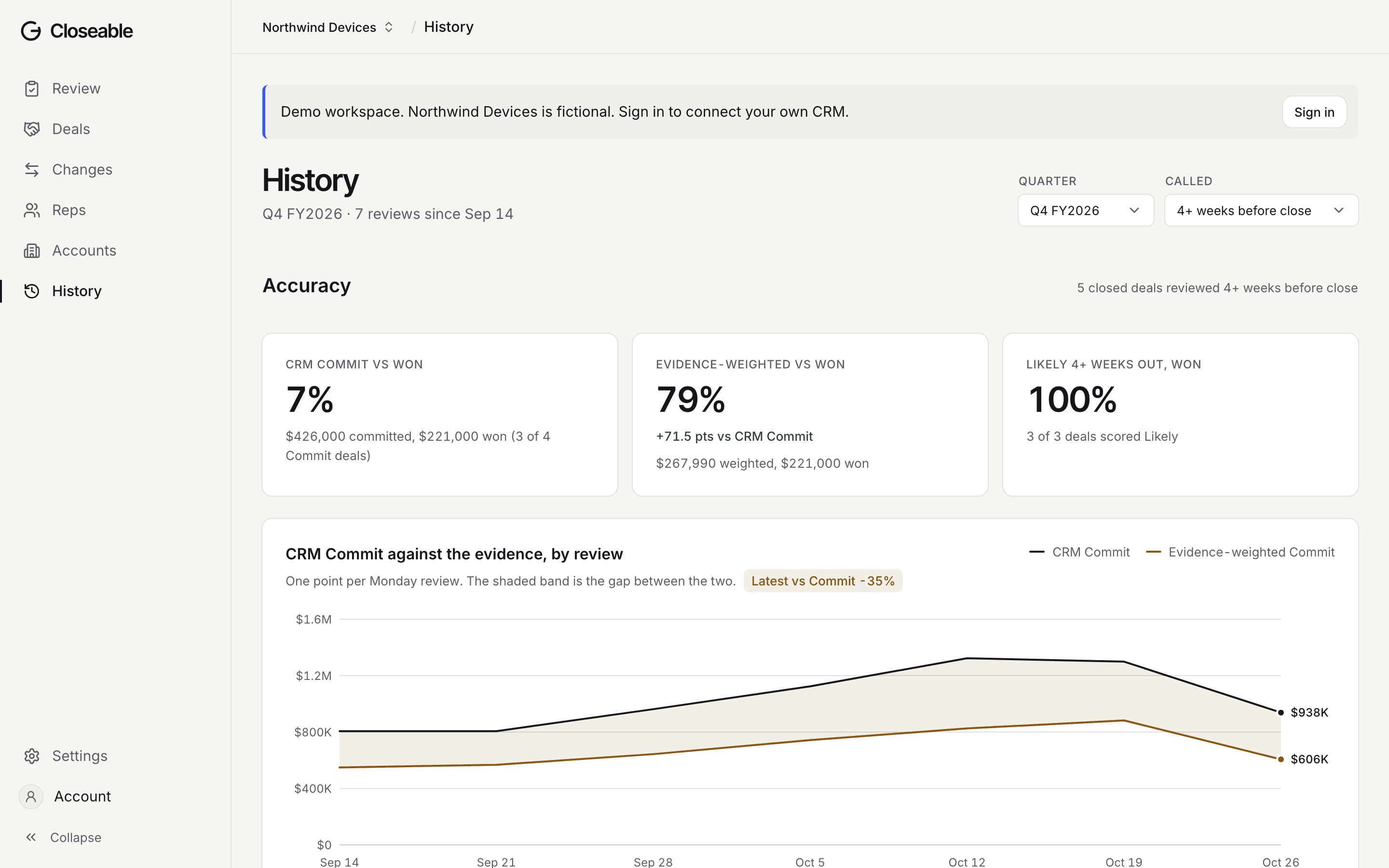
Task: Click the 100% Likely won value
Action: tap(1072, 400)
